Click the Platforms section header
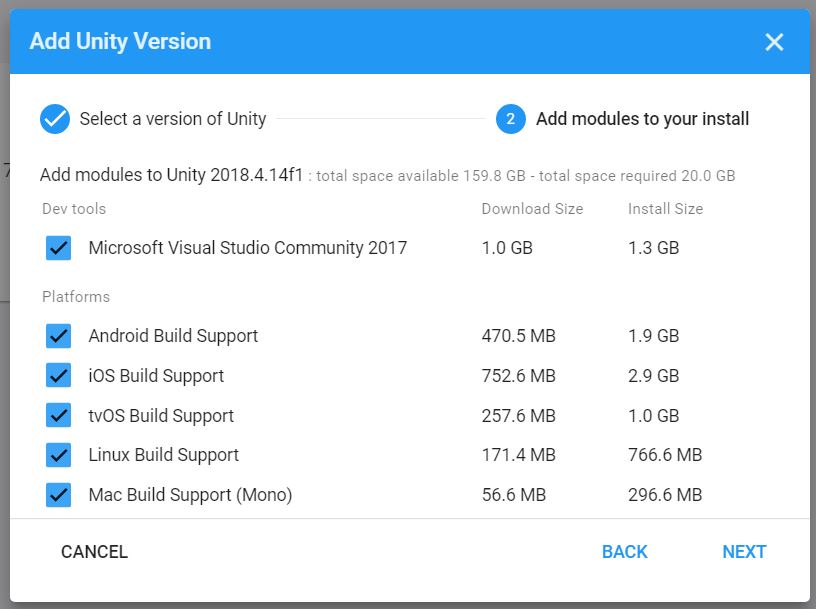Viewport: 816px width, 609px height. [x=76, y=297]
